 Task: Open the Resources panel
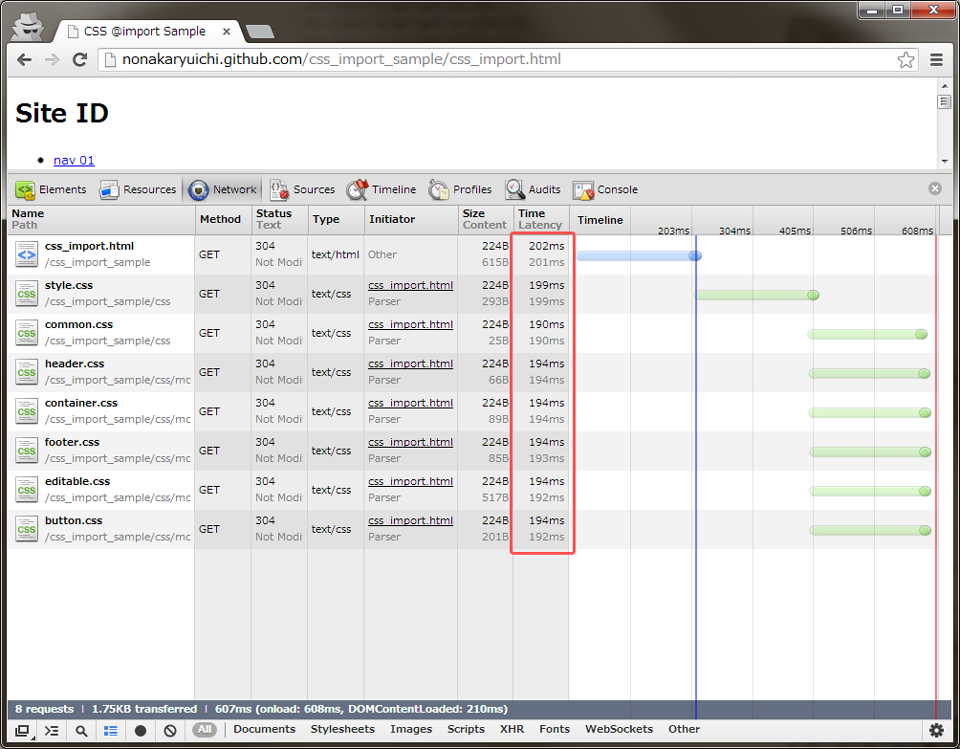(x=138, y=190)
